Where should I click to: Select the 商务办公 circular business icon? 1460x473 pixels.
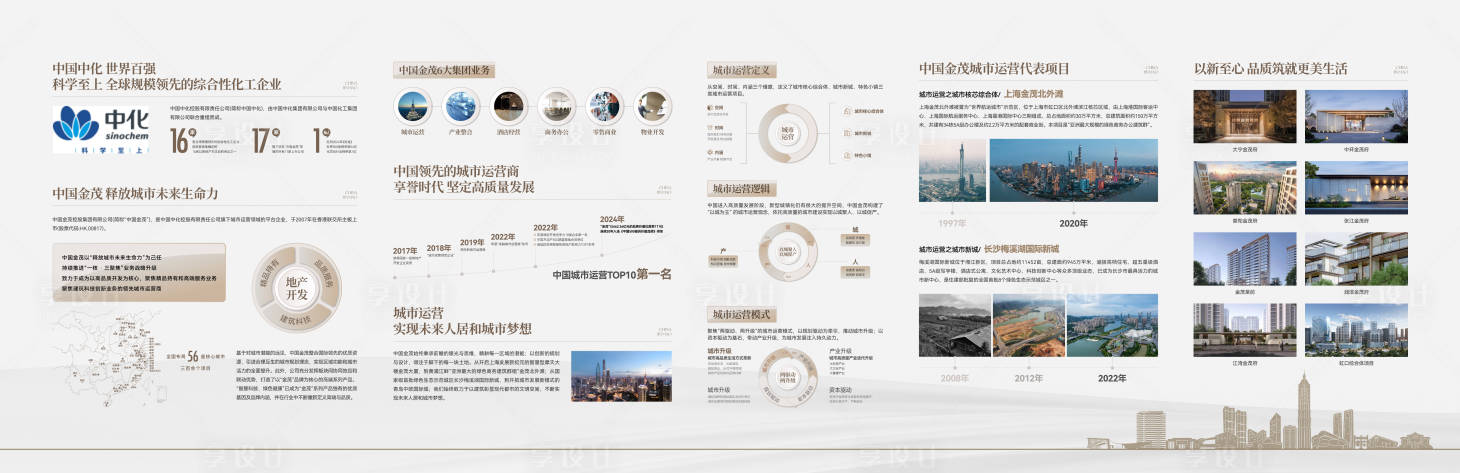pyautogui.click(x=555, y=106)
